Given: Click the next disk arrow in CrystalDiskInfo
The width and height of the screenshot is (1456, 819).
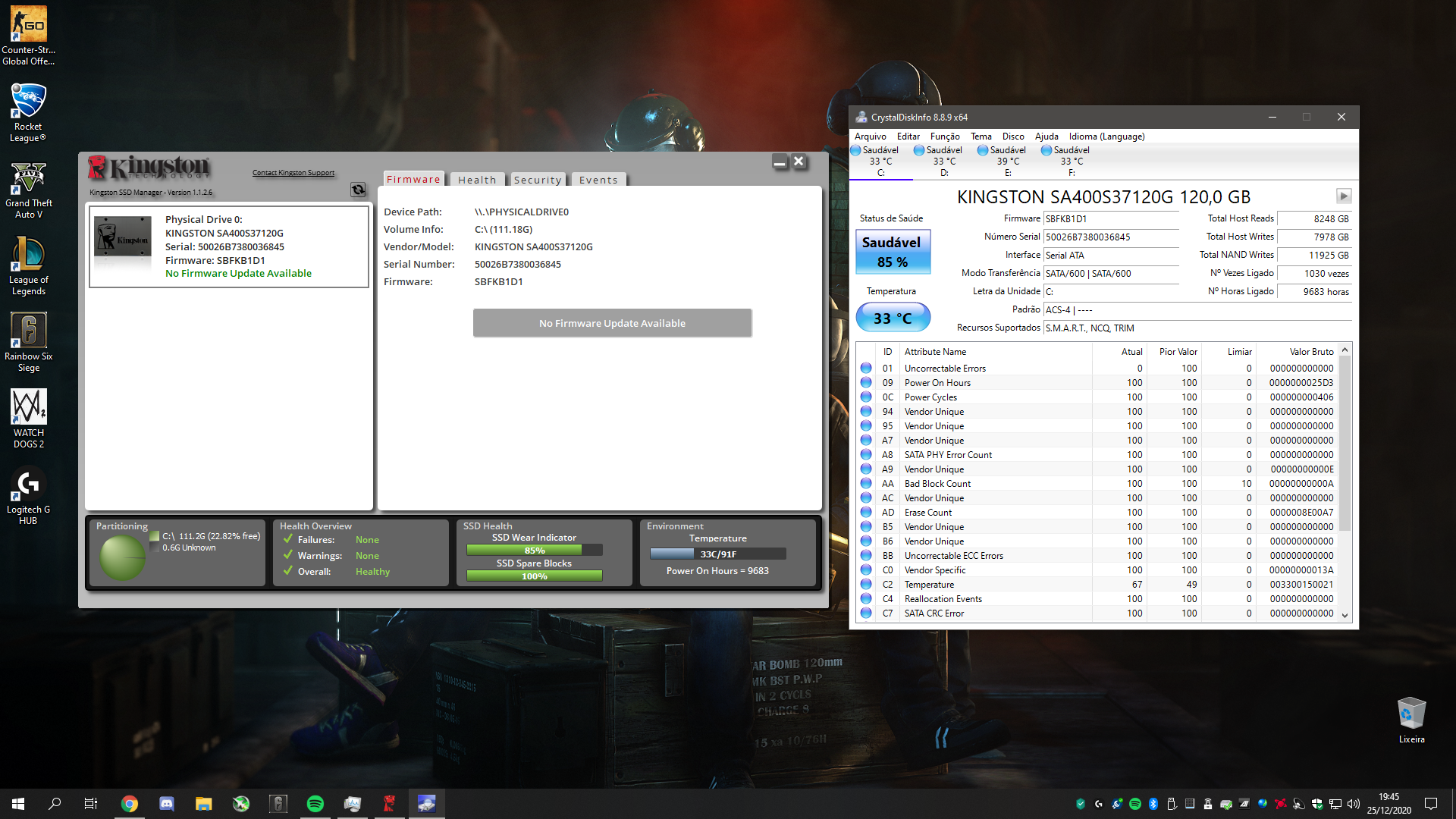Looking at the screenshot, I should 1343,196.
